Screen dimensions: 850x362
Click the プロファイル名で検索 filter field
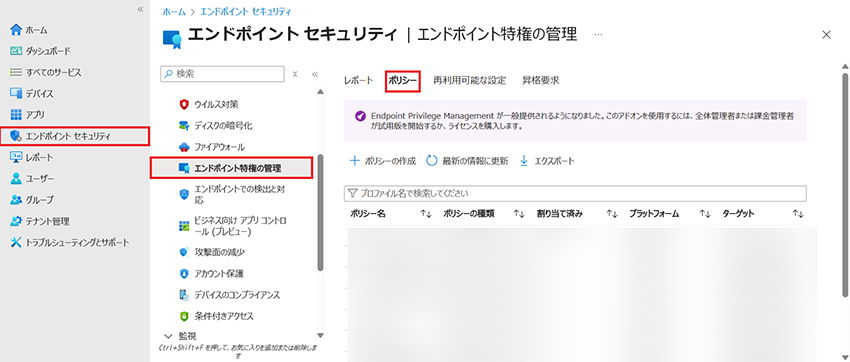[x=575, y=193]
